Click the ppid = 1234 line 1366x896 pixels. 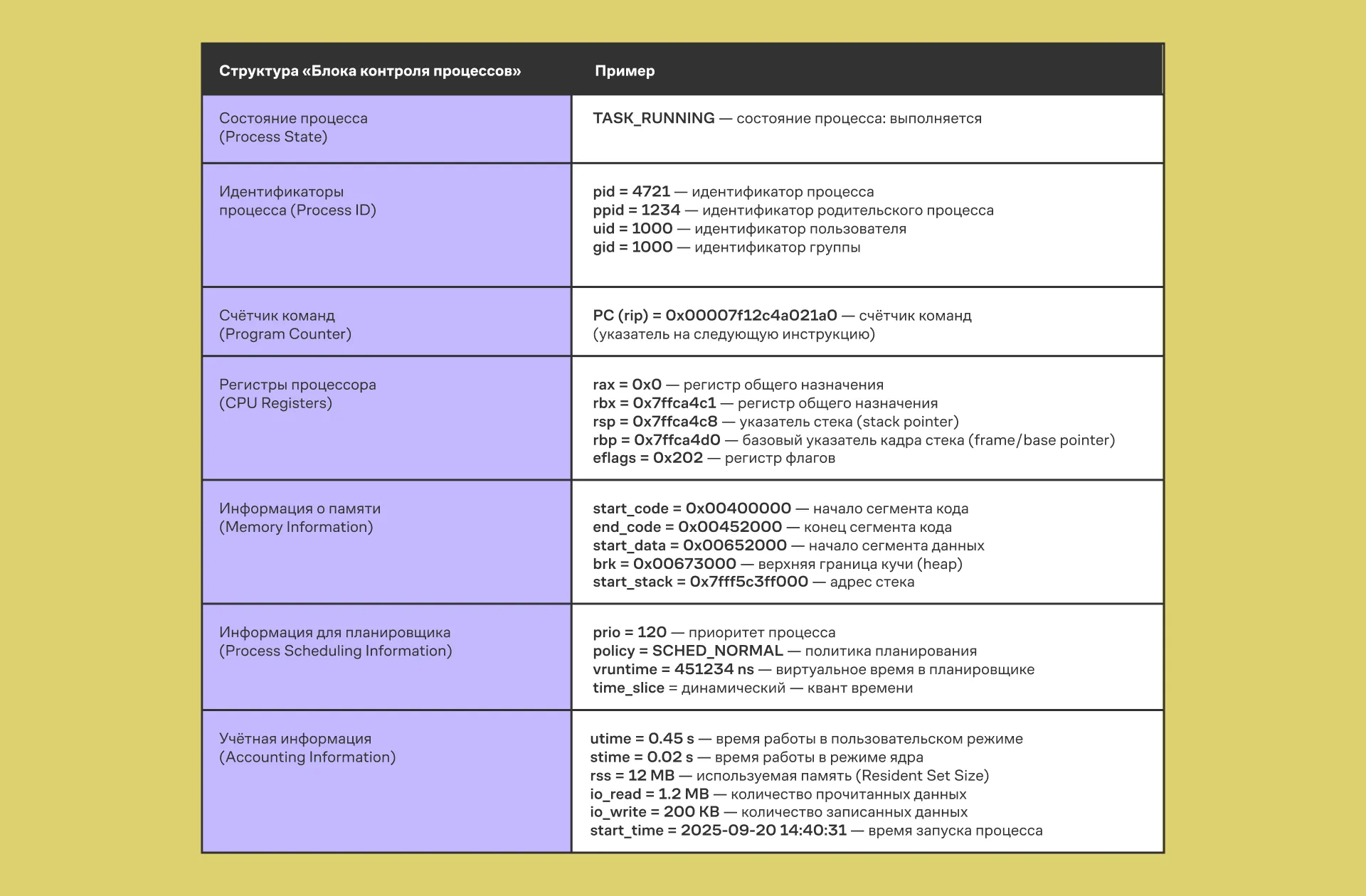click(x=793, y=210)
